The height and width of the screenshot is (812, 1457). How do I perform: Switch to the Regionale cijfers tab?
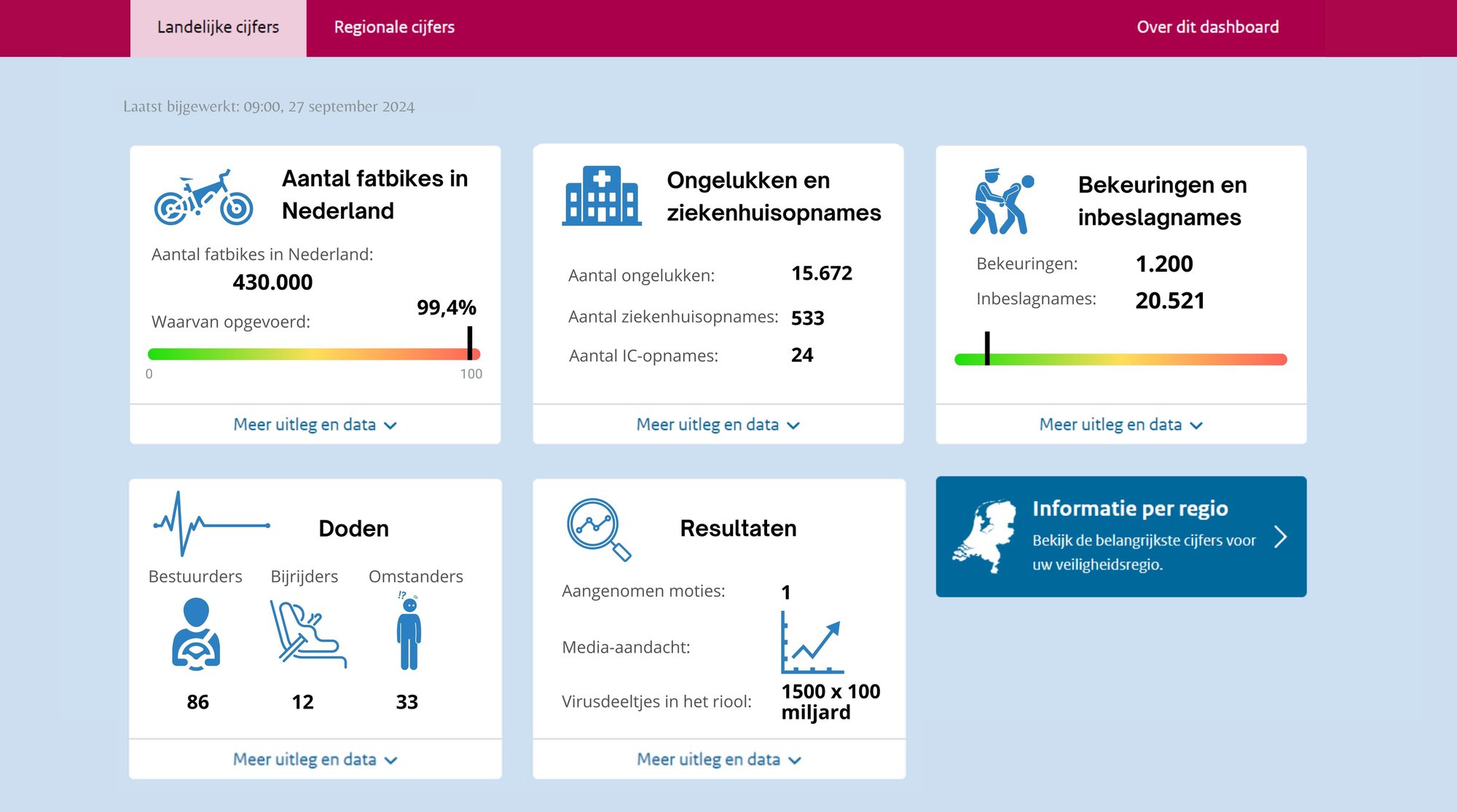(x=394, y=26)
